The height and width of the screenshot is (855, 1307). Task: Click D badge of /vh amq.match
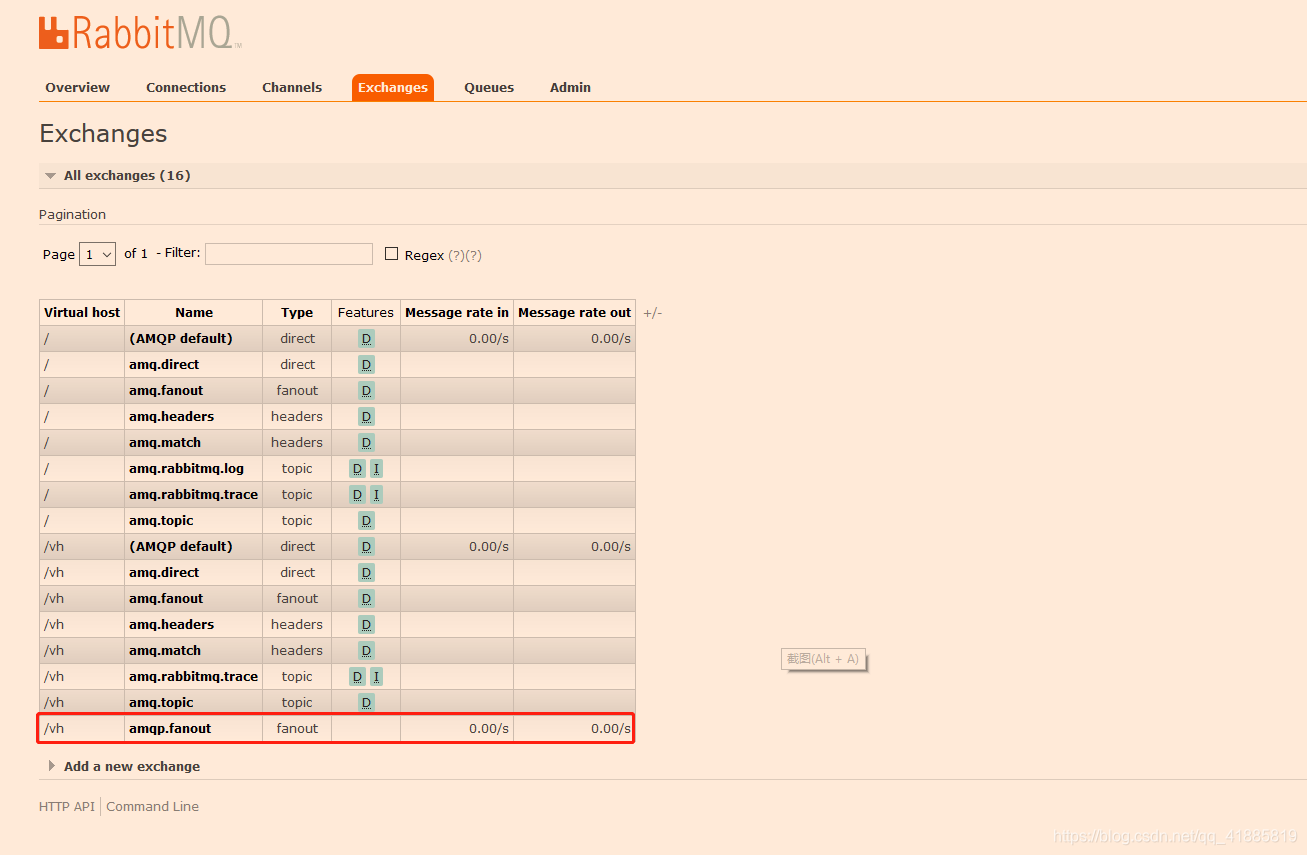point(366,651)
